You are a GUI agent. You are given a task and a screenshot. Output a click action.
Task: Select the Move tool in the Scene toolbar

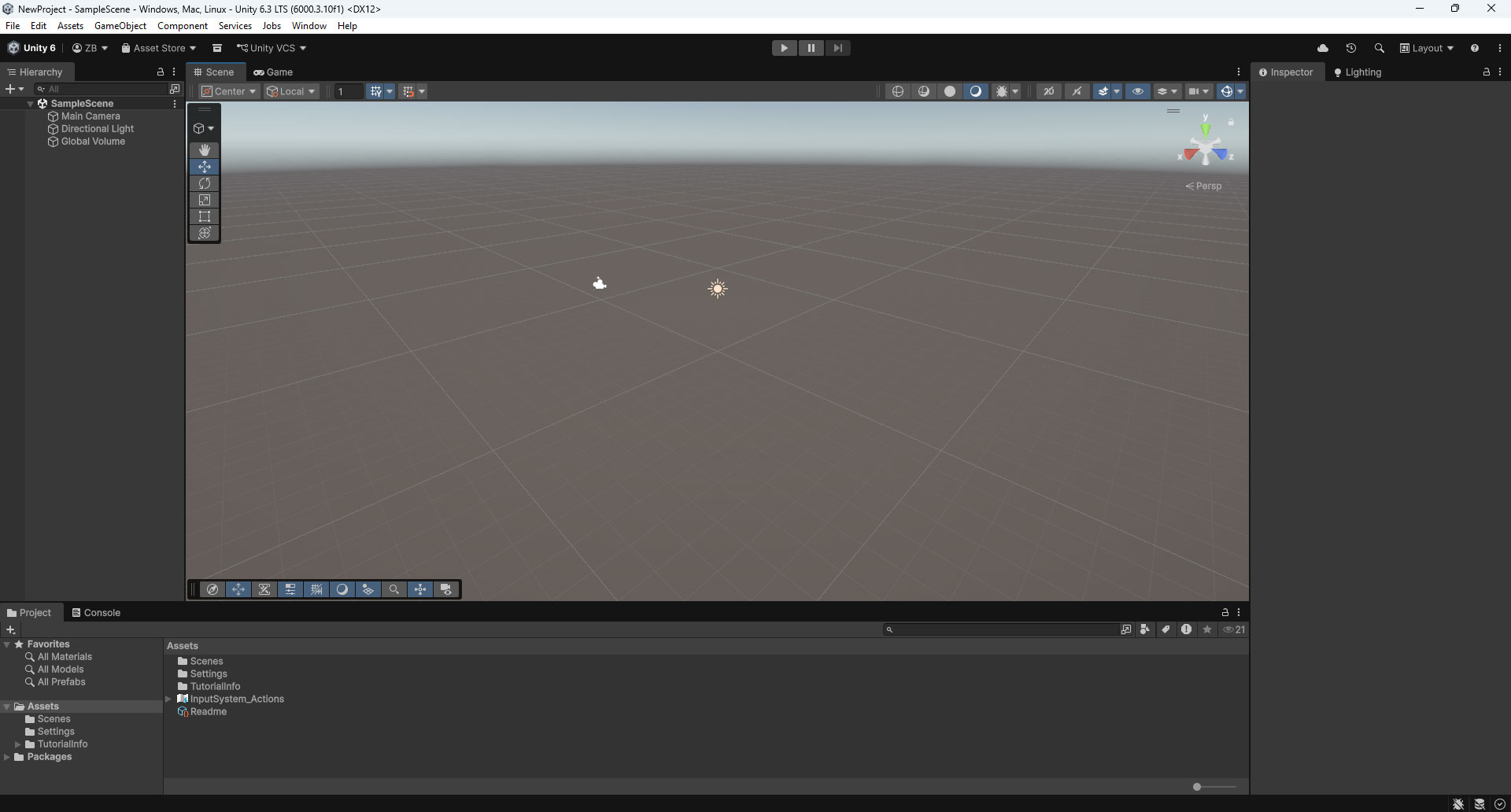[x=204, y=167]
